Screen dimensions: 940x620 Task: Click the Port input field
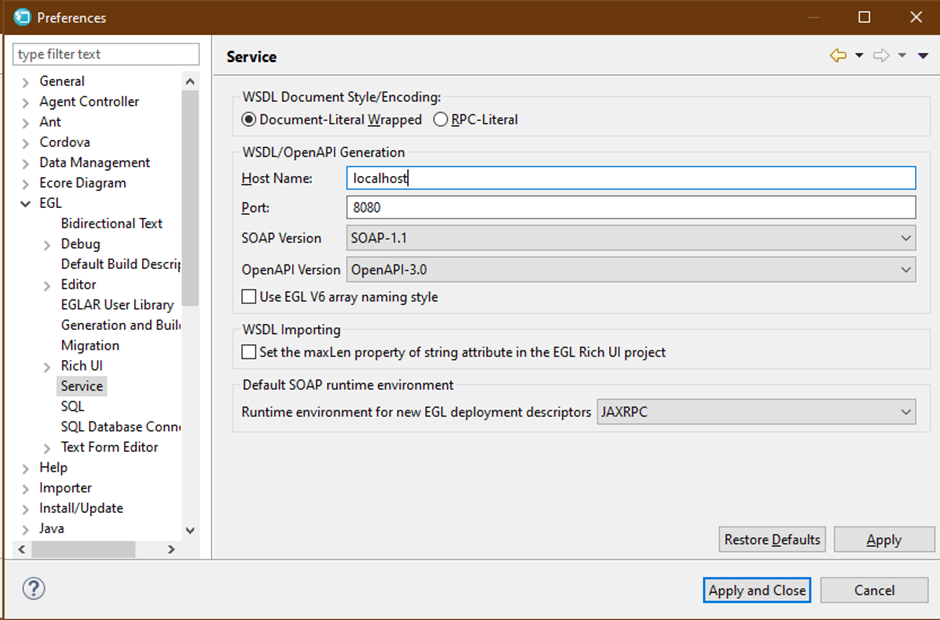point(631,207)
